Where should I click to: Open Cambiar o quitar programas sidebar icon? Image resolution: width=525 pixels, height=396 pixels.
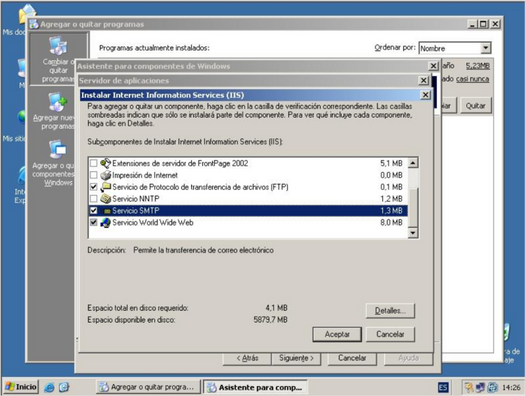58,46
